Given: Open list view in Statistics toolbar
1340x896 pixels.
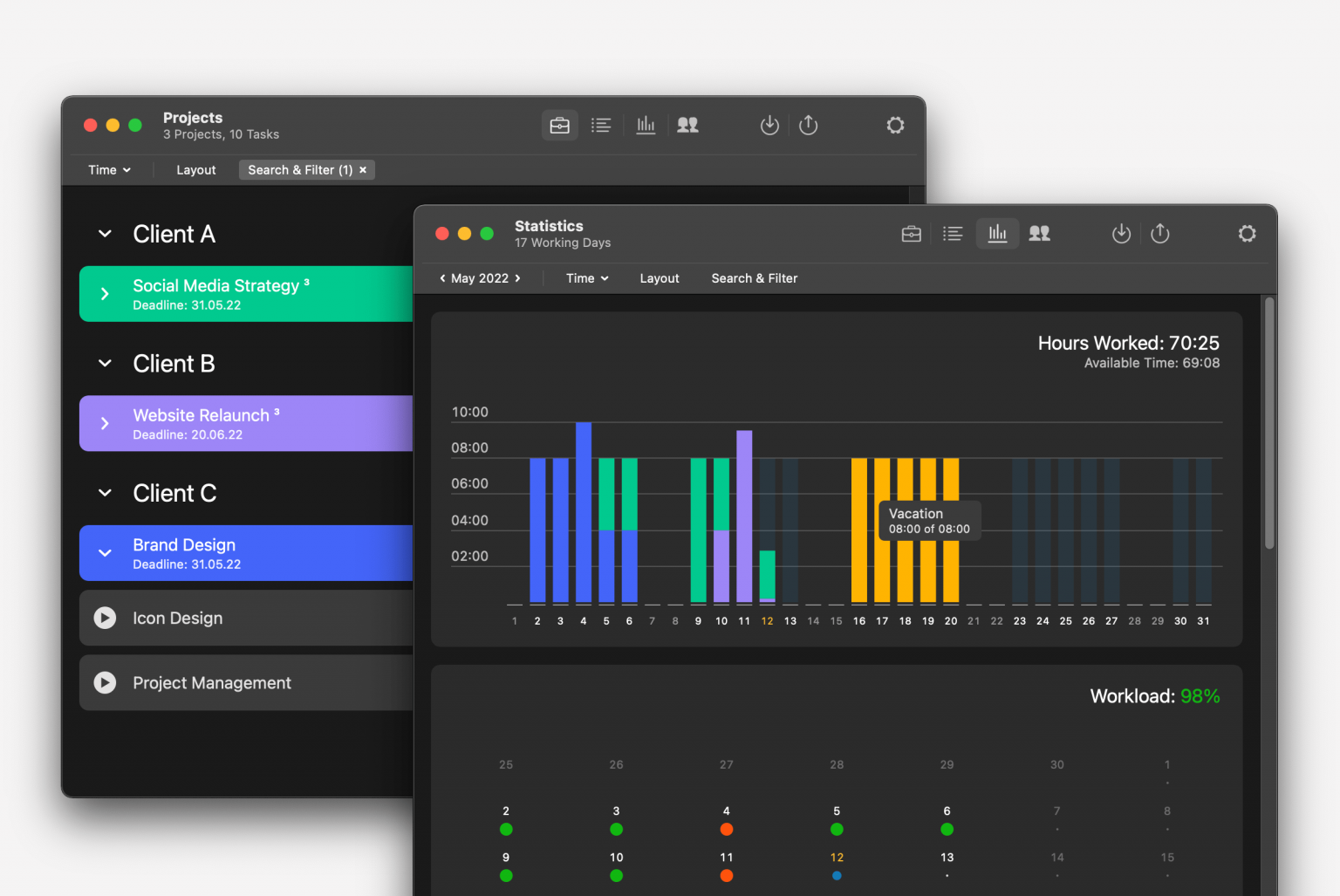Looking at the screenshot, I should point(953,233).
